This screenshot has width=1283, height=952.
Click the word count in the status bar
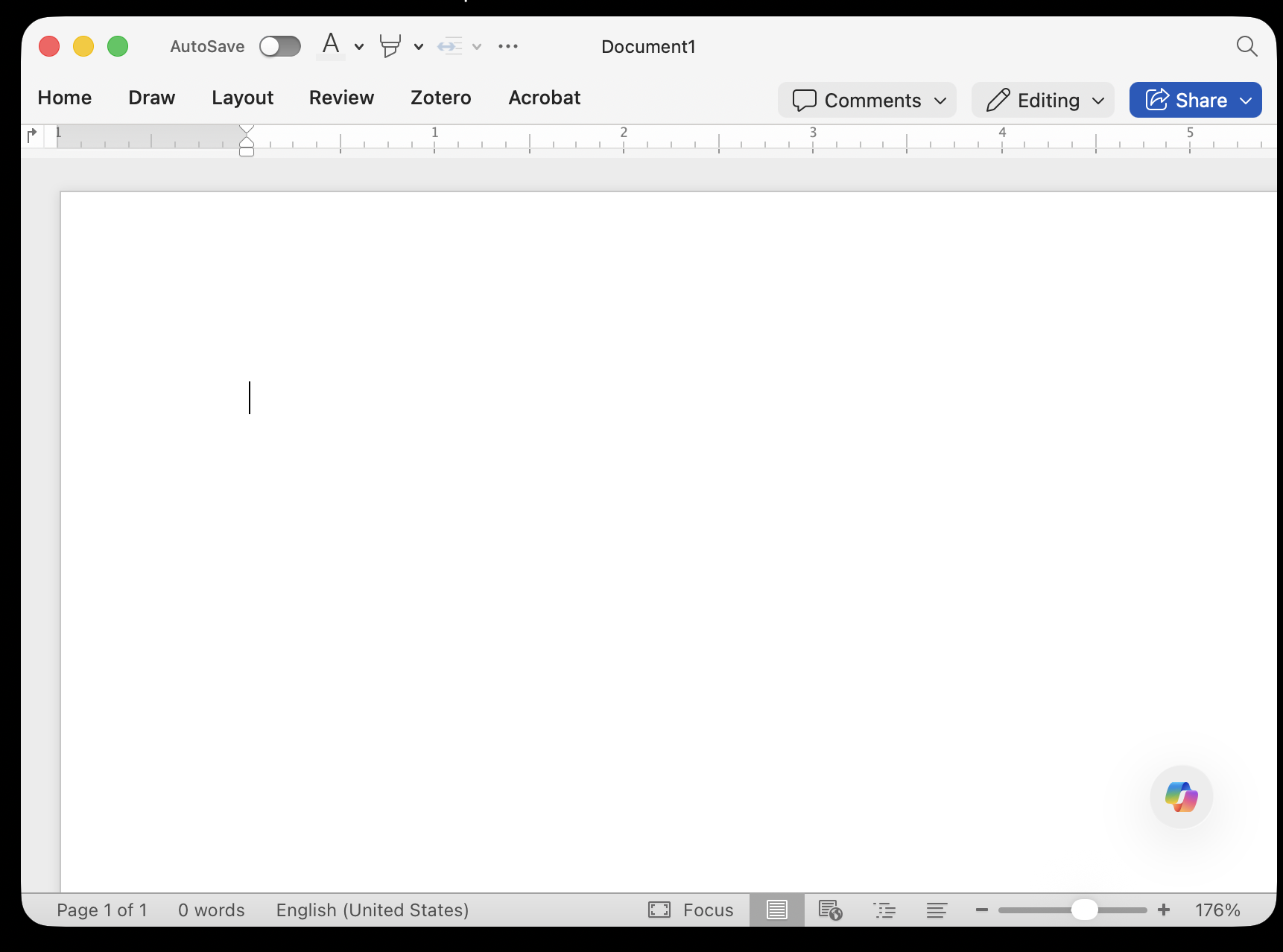tap(211, 910)
